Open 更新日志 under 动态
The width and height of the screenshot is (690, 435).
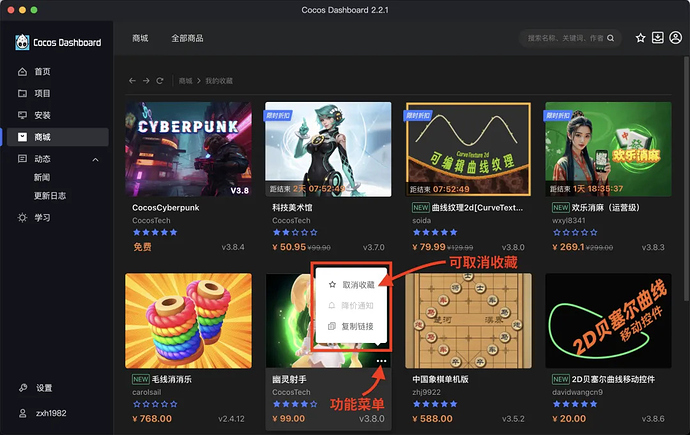pyautogui.click(x=50, y=196)
